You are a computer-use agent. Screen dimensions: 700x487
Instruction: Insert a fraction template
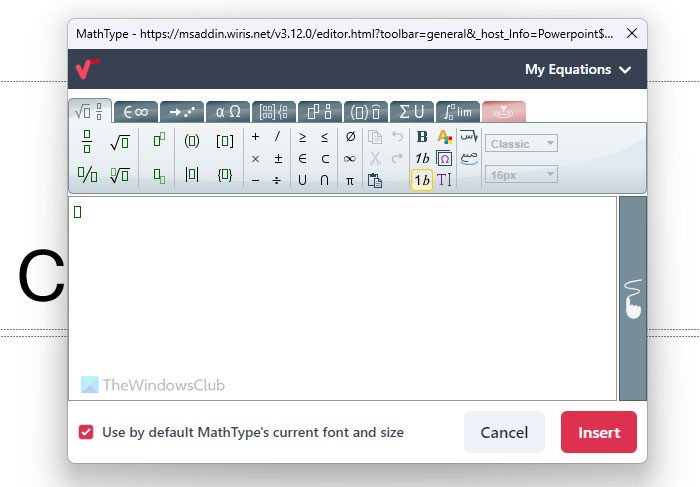(87, 141)
